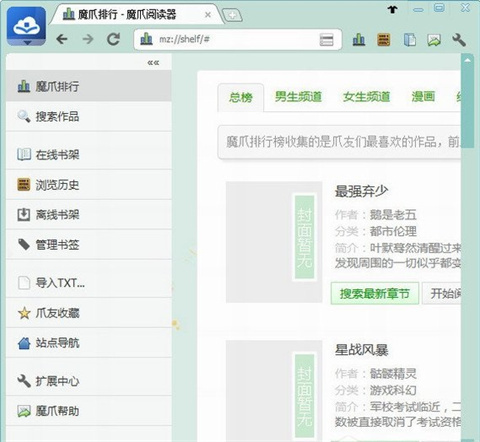Open the bookshelf toolbar icon

[x=410, y=40]
